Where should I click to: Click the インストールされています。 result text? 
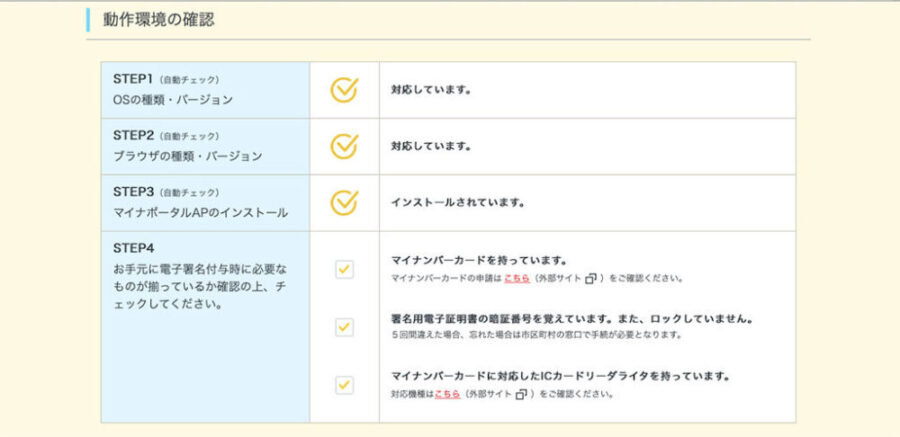point(457,203)
